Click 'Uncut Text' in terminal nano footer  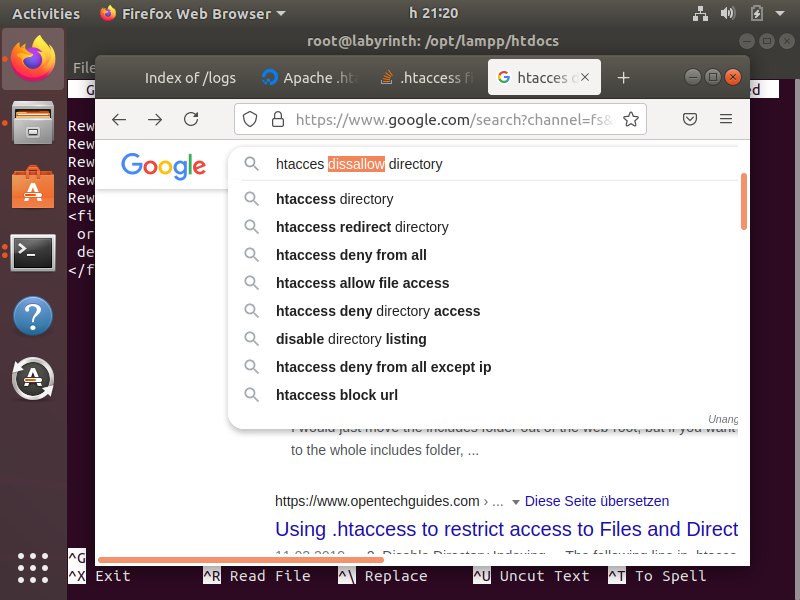[x=544, y=576]
